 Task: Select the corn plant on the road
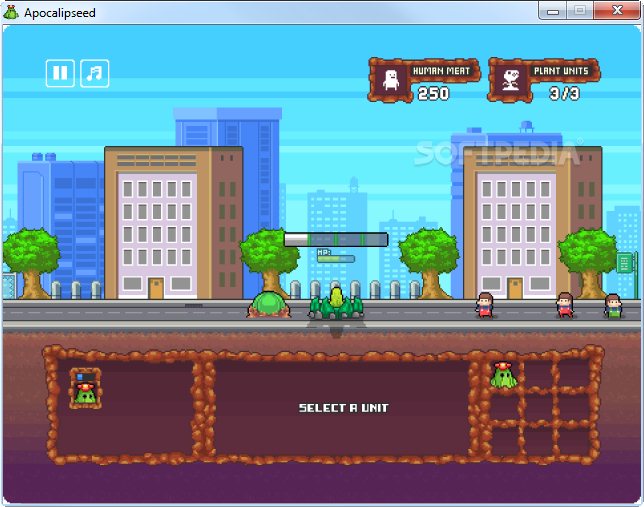coord(336,304)
